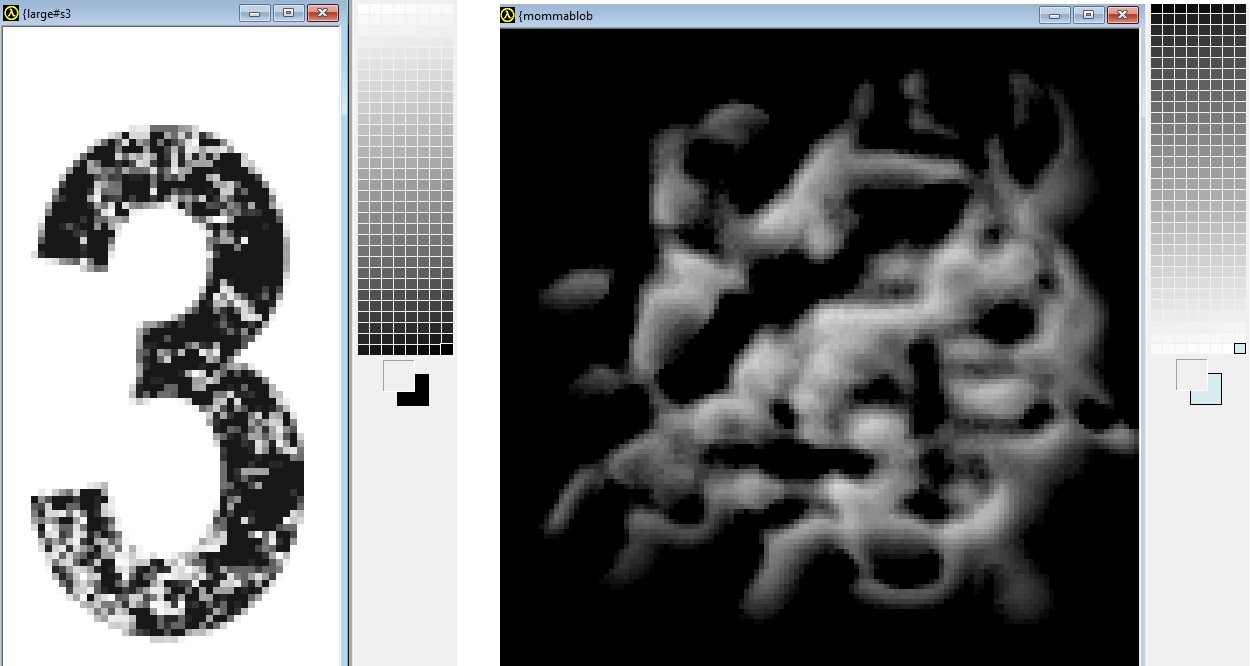The width and height of the screenshot is (1250, 666).
Task: Maximize the {mommablob texture window
Action: pos(1088,15)
